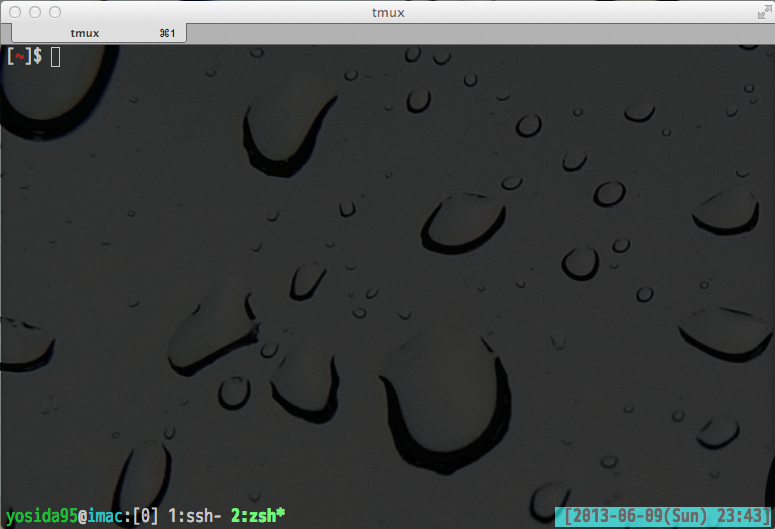775x529 pixels.
Task: Click the 2013-06-09(Sun) date in the status bar
Action: (x=640, y=516)
